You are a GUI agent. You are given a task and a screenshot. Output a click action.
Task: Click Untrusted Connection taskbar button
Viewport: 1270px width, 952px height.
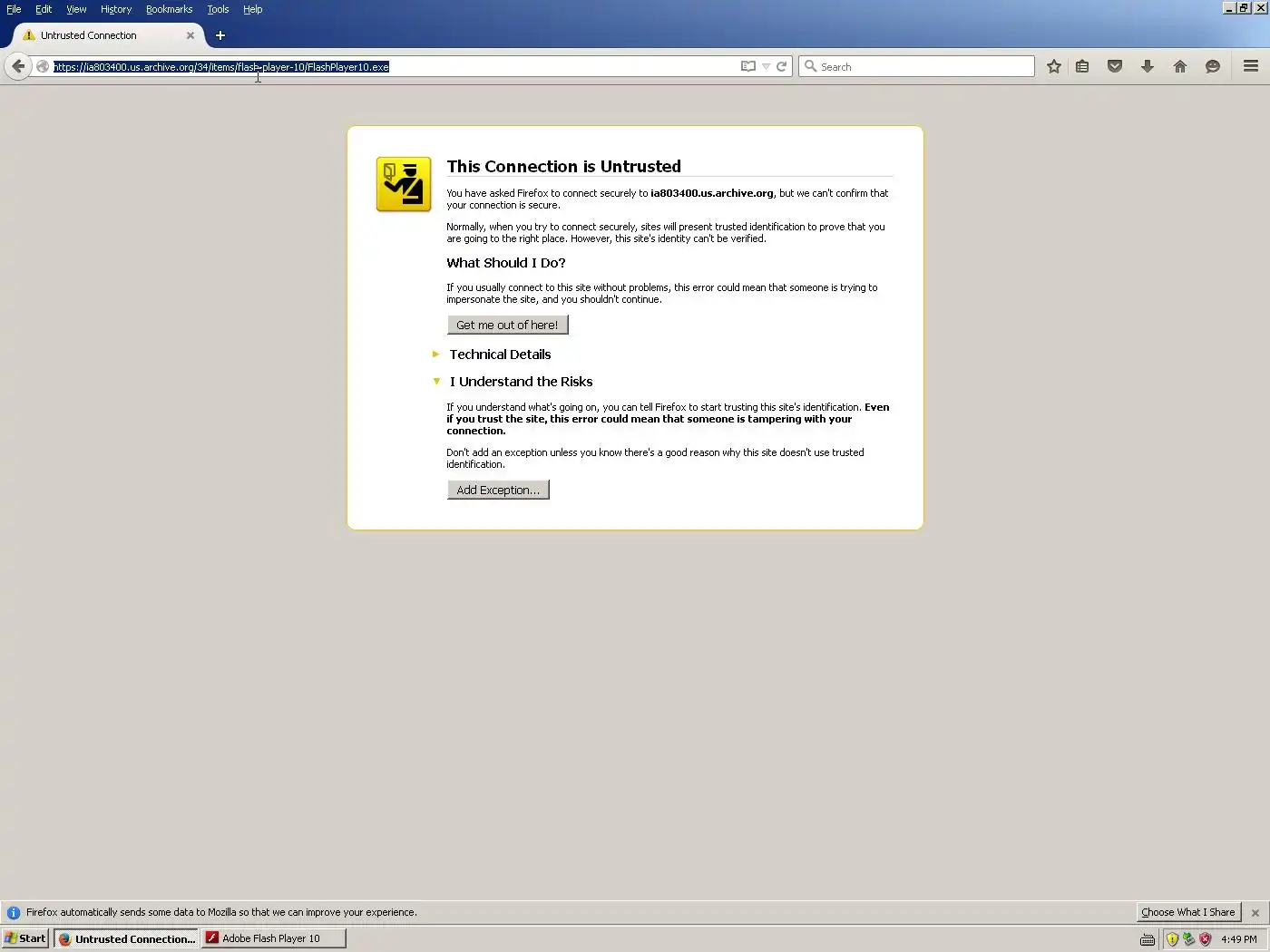pyautogui.click(x=126, y=938)
